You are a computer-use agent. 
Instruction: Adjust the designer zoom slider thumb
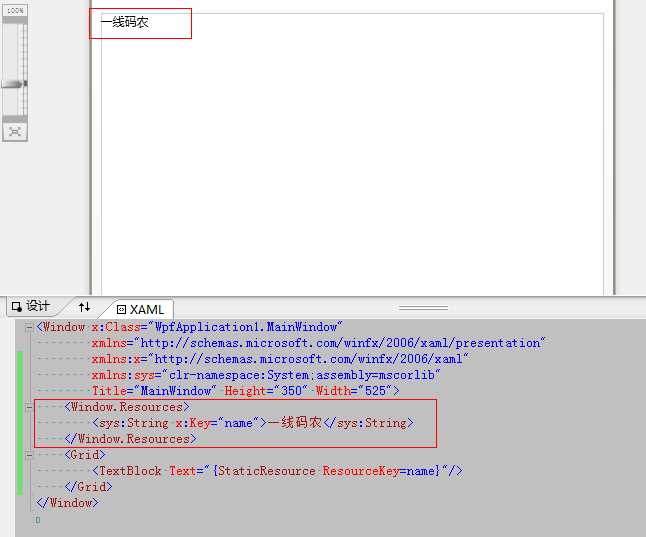click(14, 84)
